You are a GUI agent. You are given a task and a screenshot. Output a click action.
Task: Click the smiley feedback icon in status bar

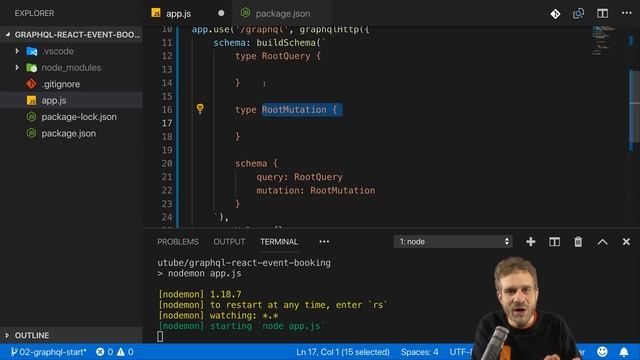tap(602, 351)
